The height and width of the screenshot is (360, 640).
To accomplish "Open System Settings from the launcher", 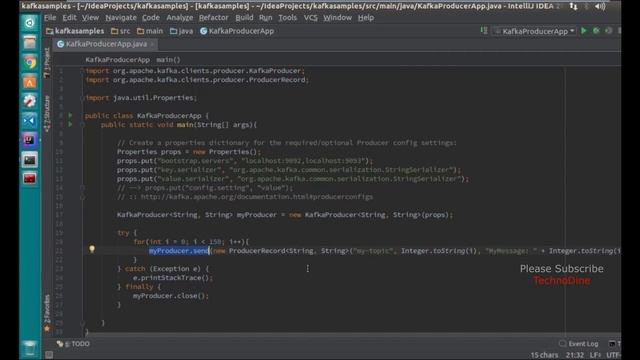I will pyautogui.click(x=29, y=101).
